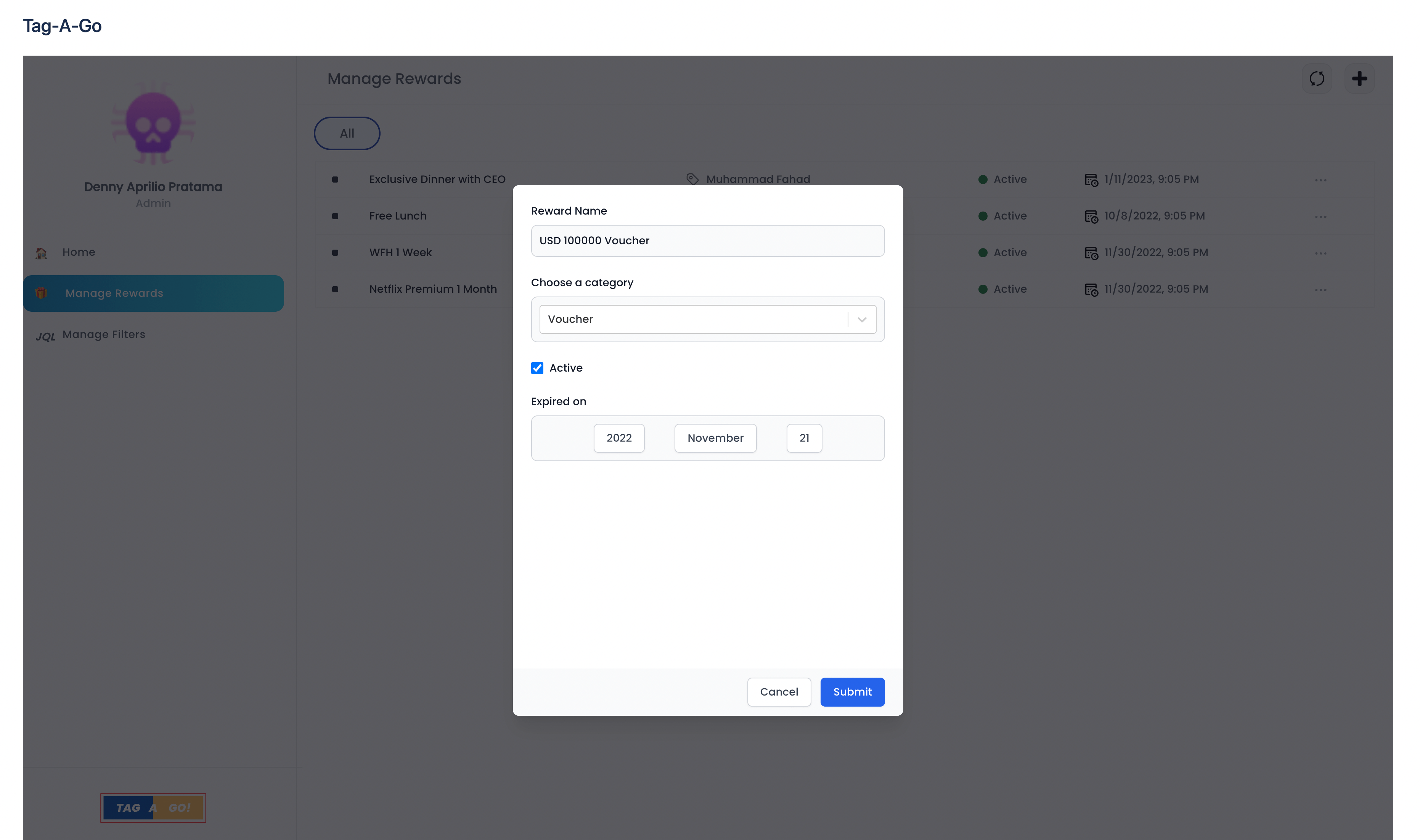This screenshot has width=1420, height=840.
Task: Click the purple skull profile avatar
Action: 153,123
